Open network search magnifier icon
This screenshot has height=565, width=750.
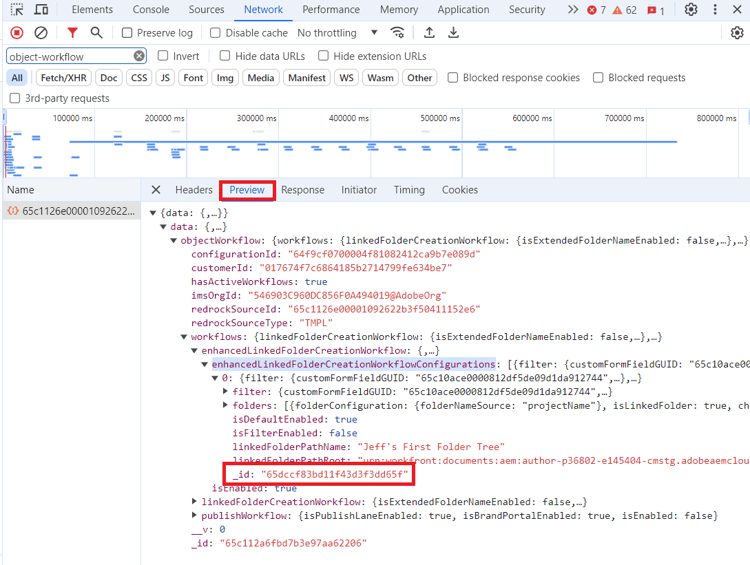(x=96, y=33)
